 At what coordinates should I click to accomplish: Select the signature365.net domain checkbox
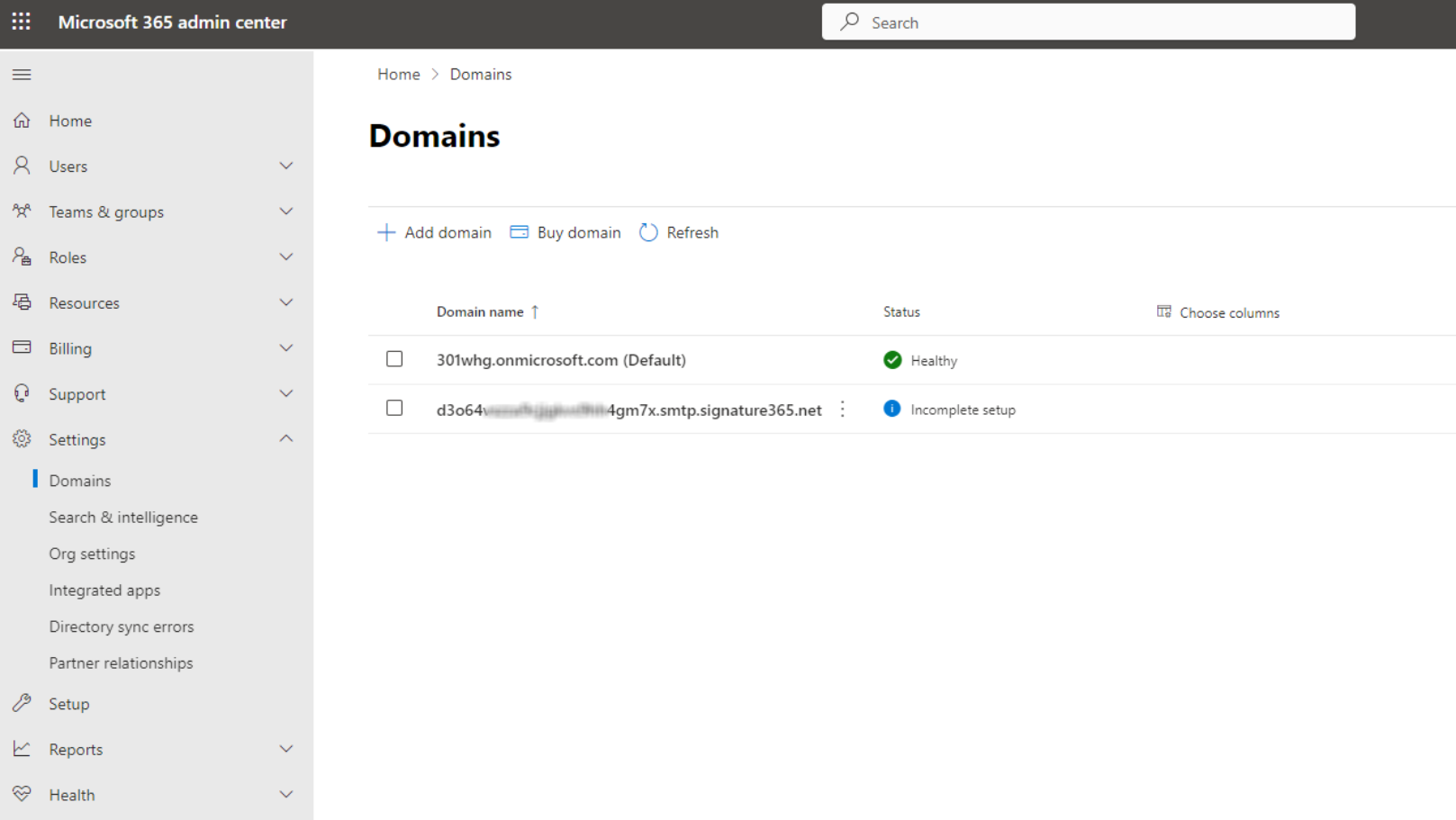pyautogui.click(x=394, y=408)
